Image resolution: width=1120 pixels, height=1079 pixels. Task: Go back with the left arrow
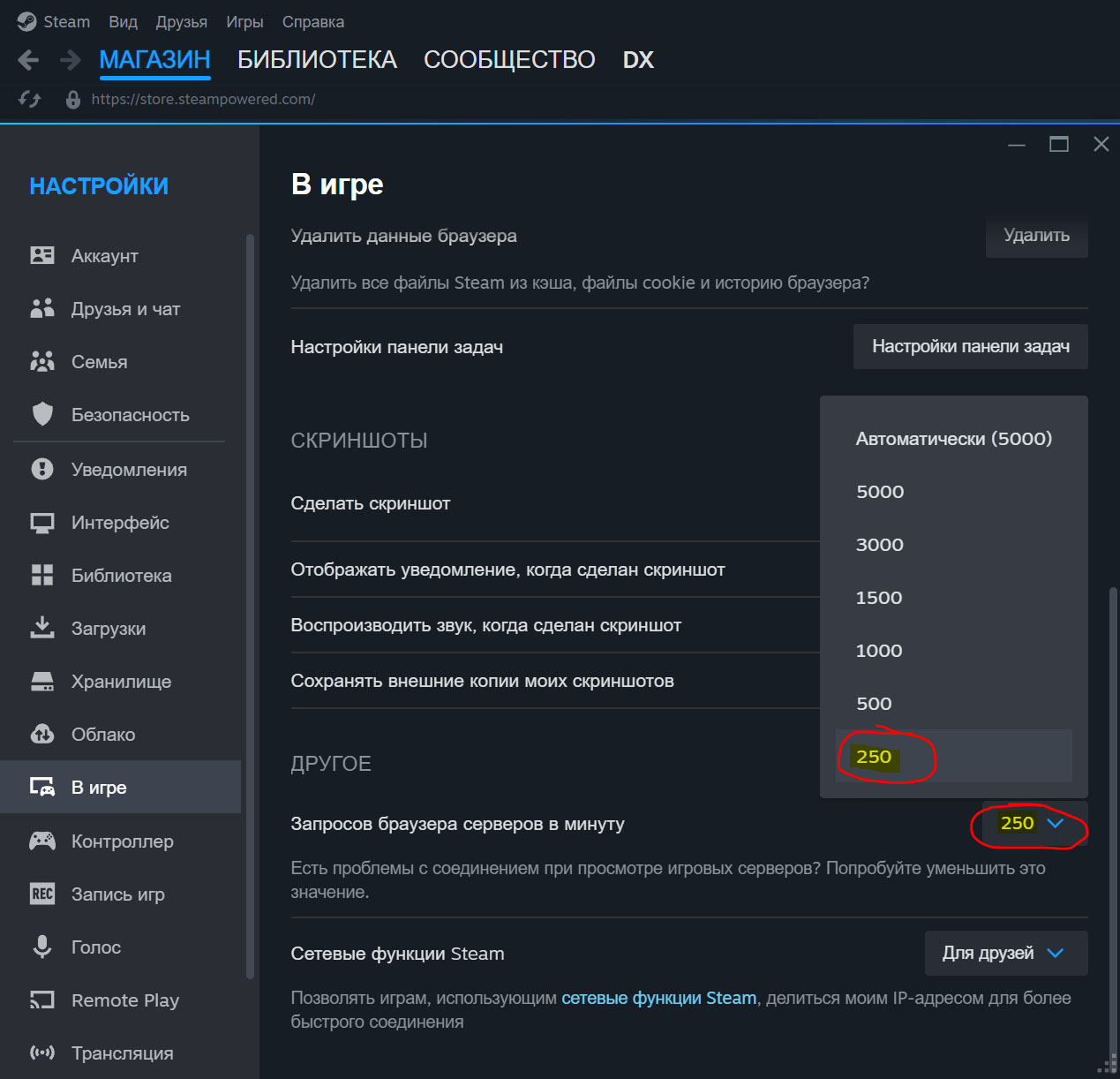(28, 60)
